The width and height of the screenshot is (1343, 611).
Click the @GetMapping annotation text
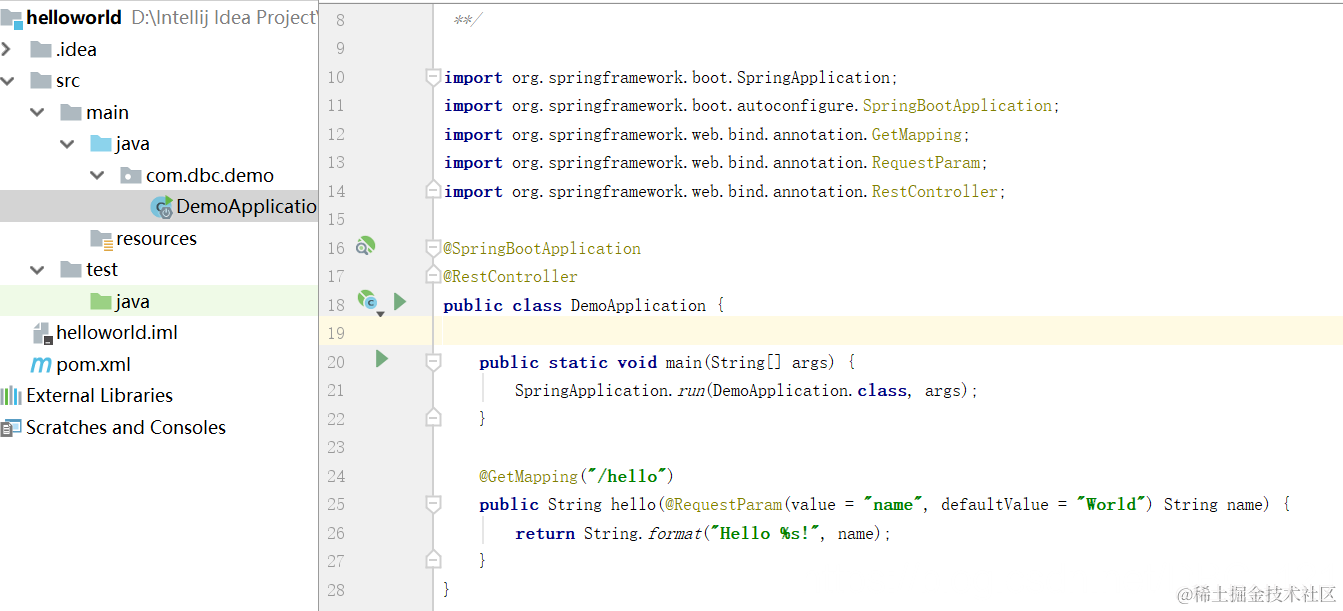click(x=528, y=476)
